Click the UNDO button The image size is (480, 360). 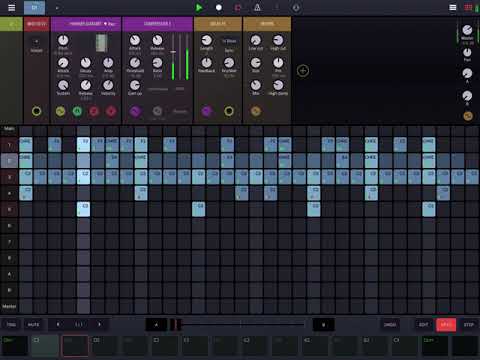390,324
